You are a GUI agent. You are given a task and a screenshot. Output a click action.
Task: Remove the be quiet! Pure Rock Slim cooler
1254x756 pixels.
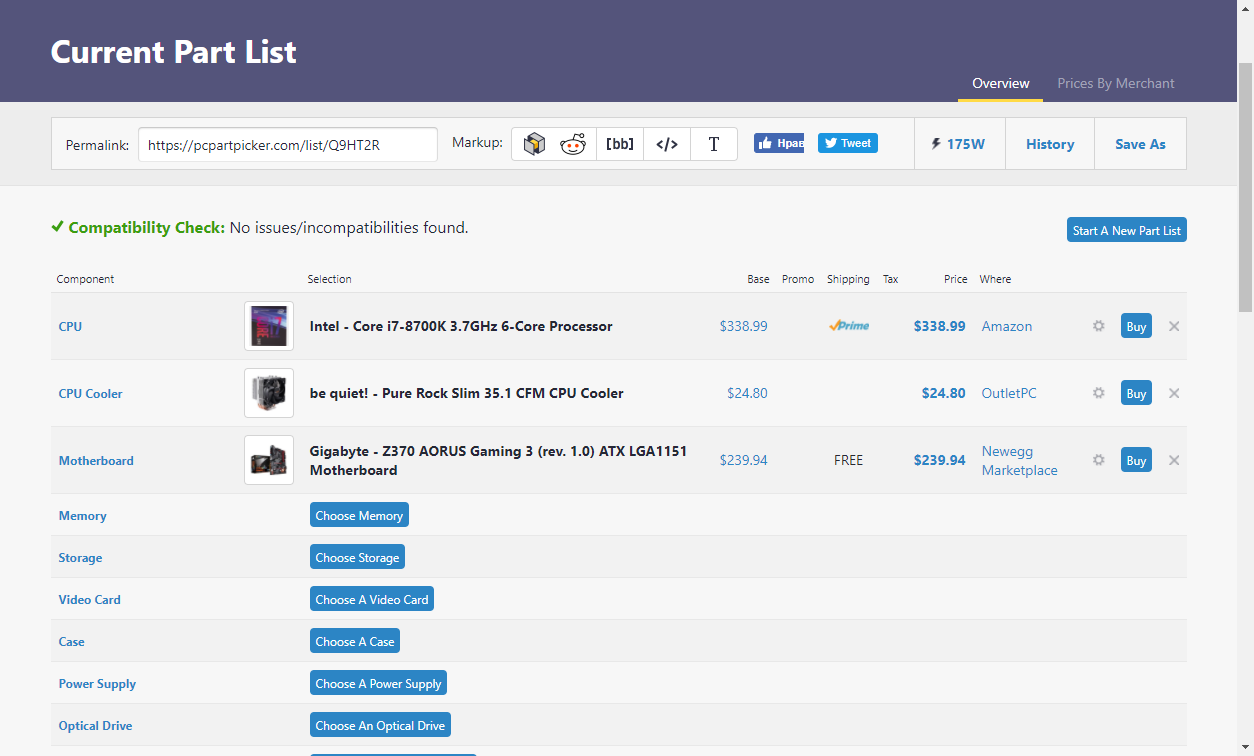1174,393
